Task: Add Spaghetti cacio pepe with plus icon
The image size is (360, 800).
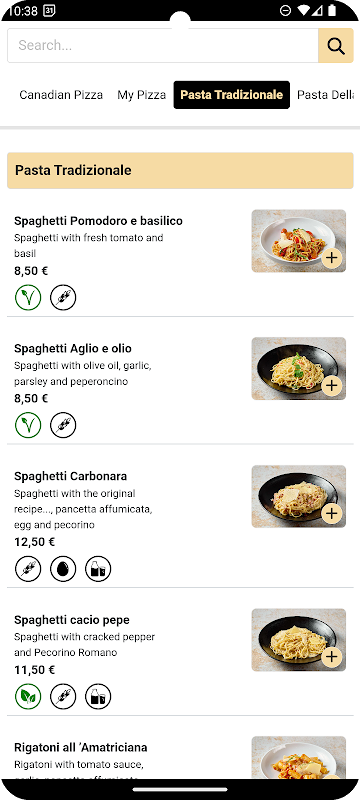Action: [332, 656]
